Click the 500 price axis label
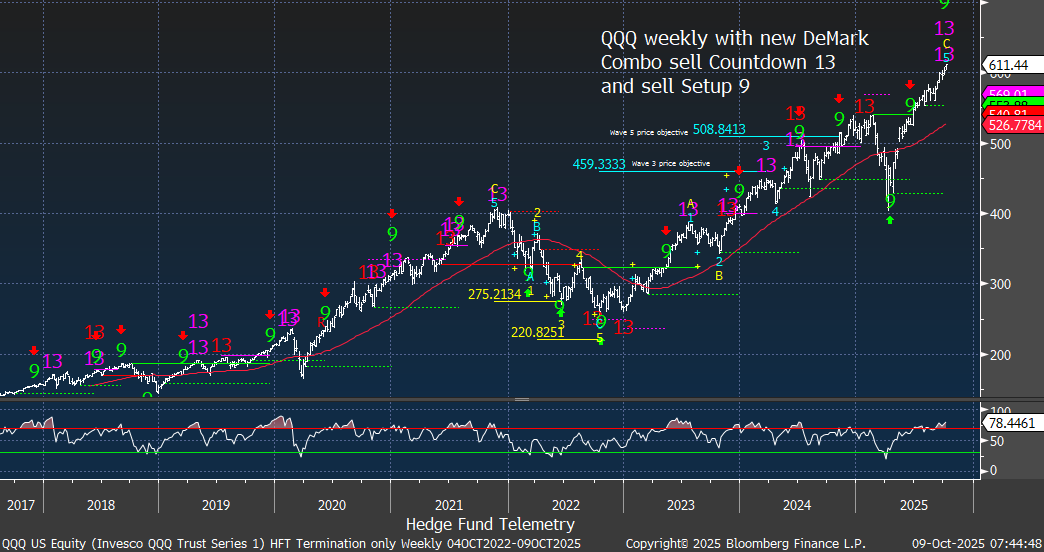Screen dimensions: 1044x552 click(x=1001, y=144)
